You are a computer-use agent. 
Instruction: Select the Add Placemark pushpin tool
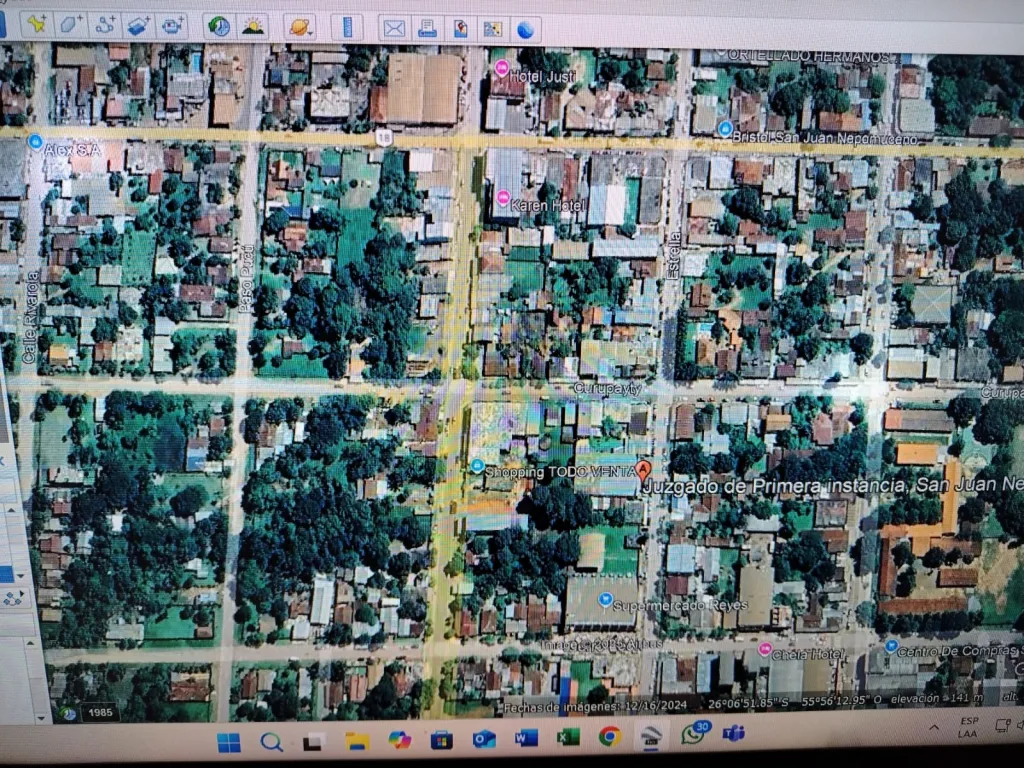click(x=37, y=25)
